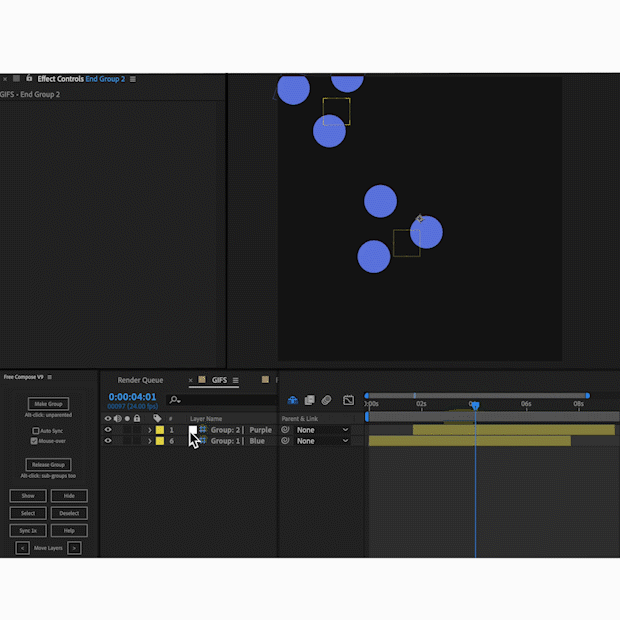Click the Group: 2 Purple layer duration bar
The height and width of the screenshot is (620, 620).
[514, 430]
